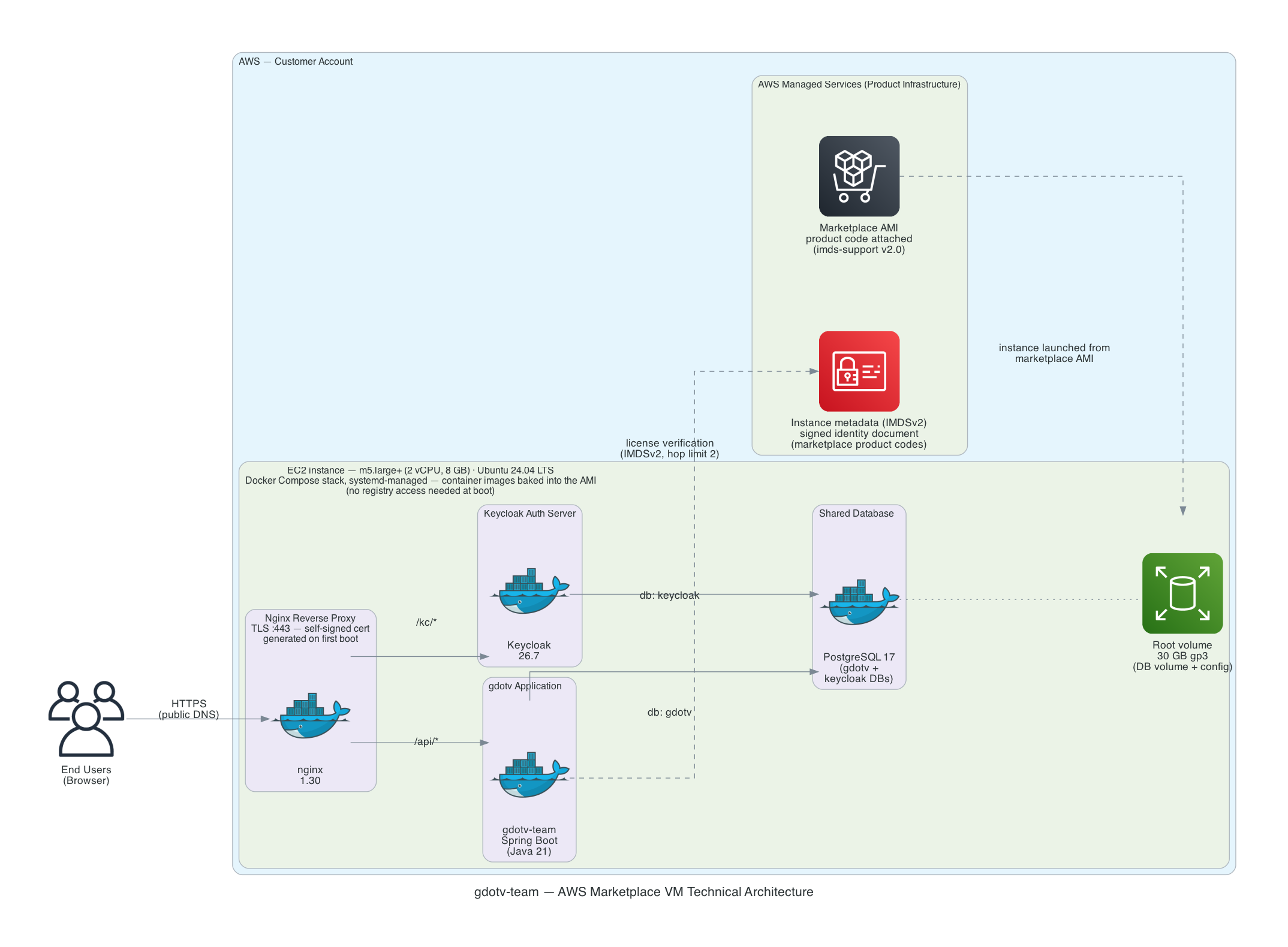Click the 'Keycloak 26.7' caption
The image size is (1288, 947).
pos(529,651)
